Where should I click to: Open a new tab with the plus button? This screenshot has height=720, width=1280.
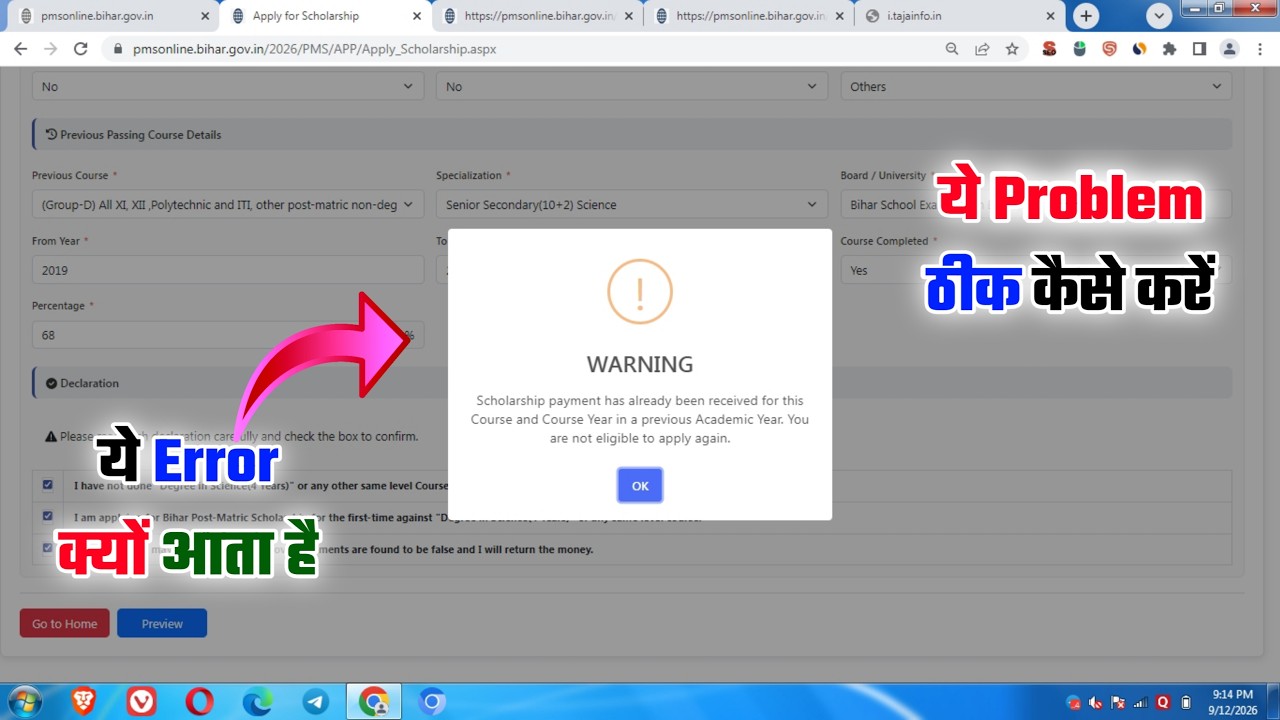click(x=1086, y=16)
